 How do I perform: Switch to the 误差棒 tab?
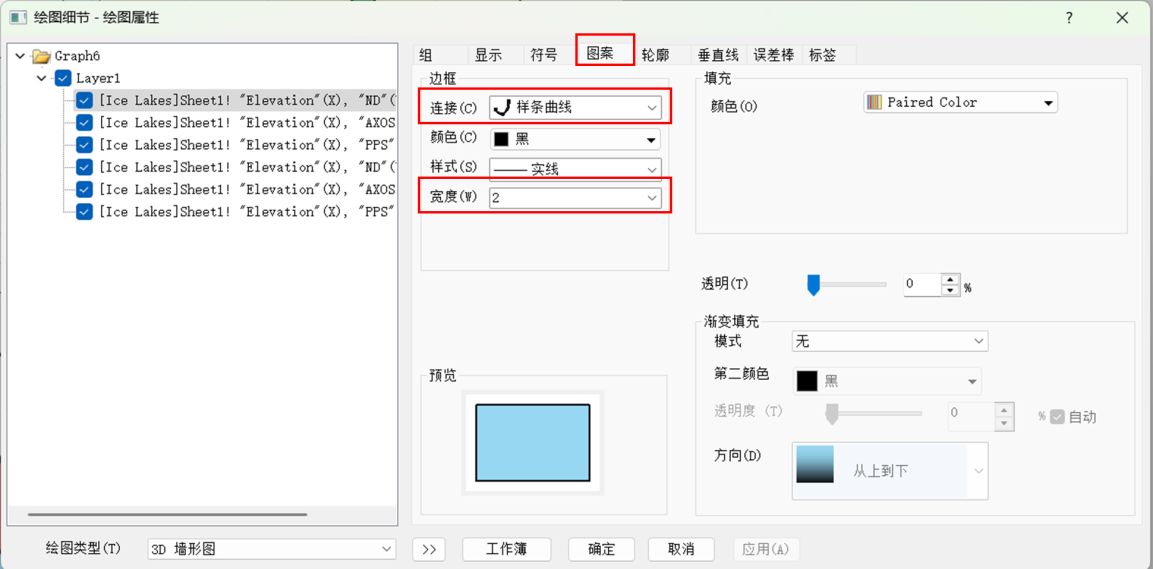773,55
